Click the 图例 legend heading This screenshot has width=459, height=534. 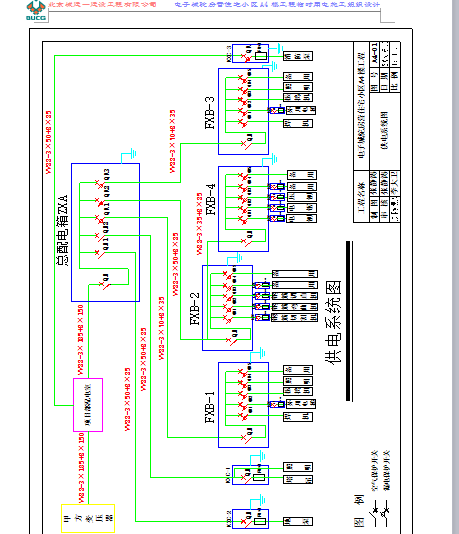[x=359, y=510]
